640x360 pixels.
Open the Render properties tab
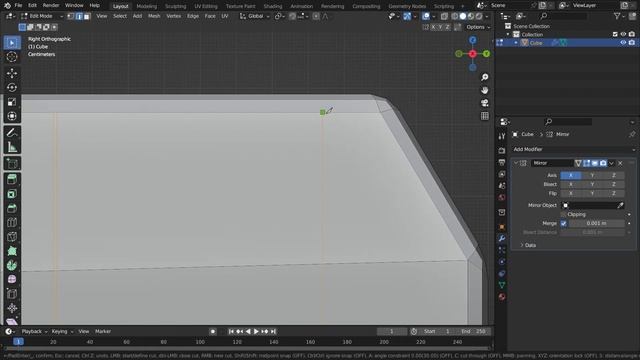[502, 151]
